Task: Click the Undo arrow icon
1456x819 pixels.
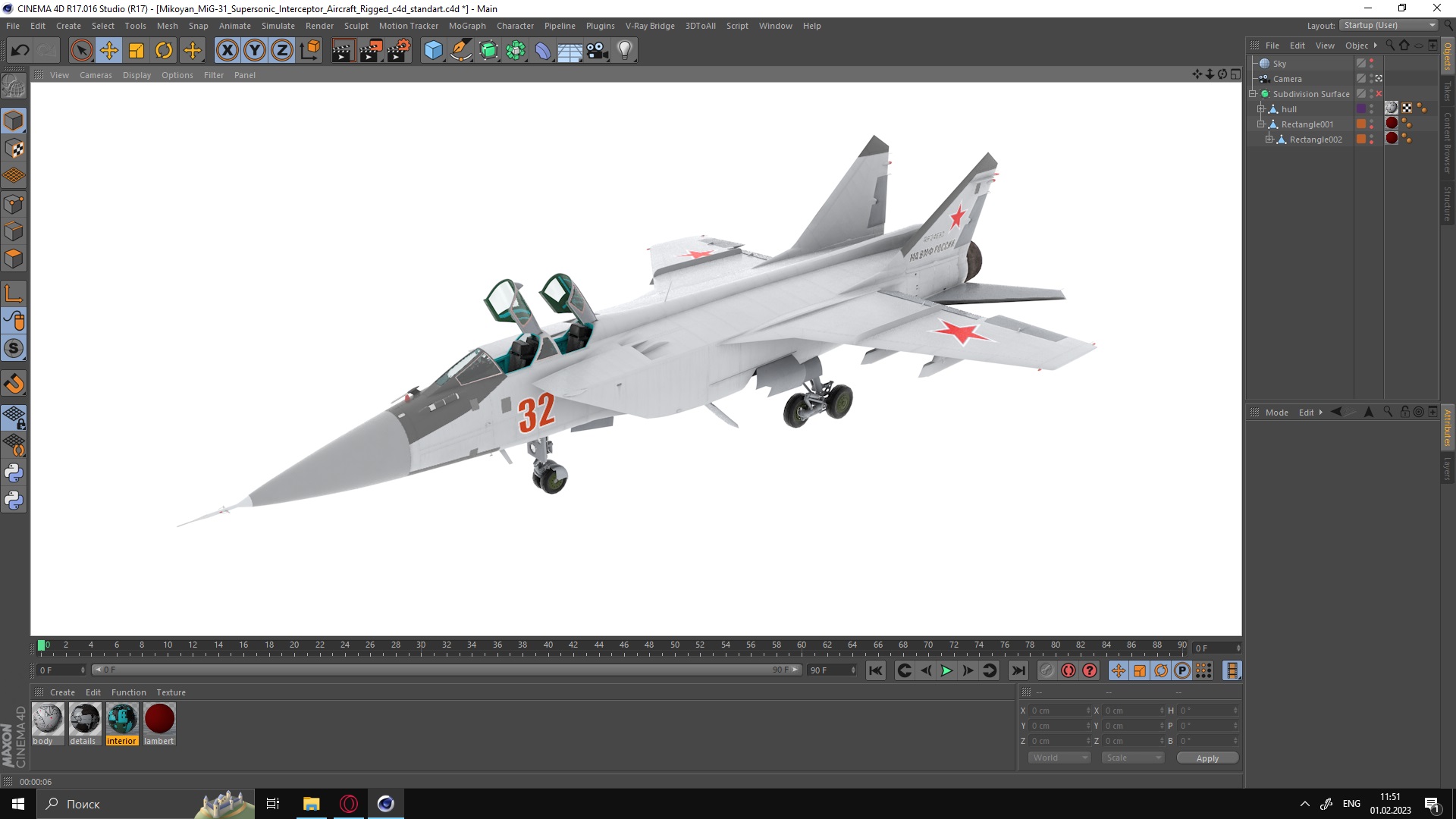Action: click(20, 51)
